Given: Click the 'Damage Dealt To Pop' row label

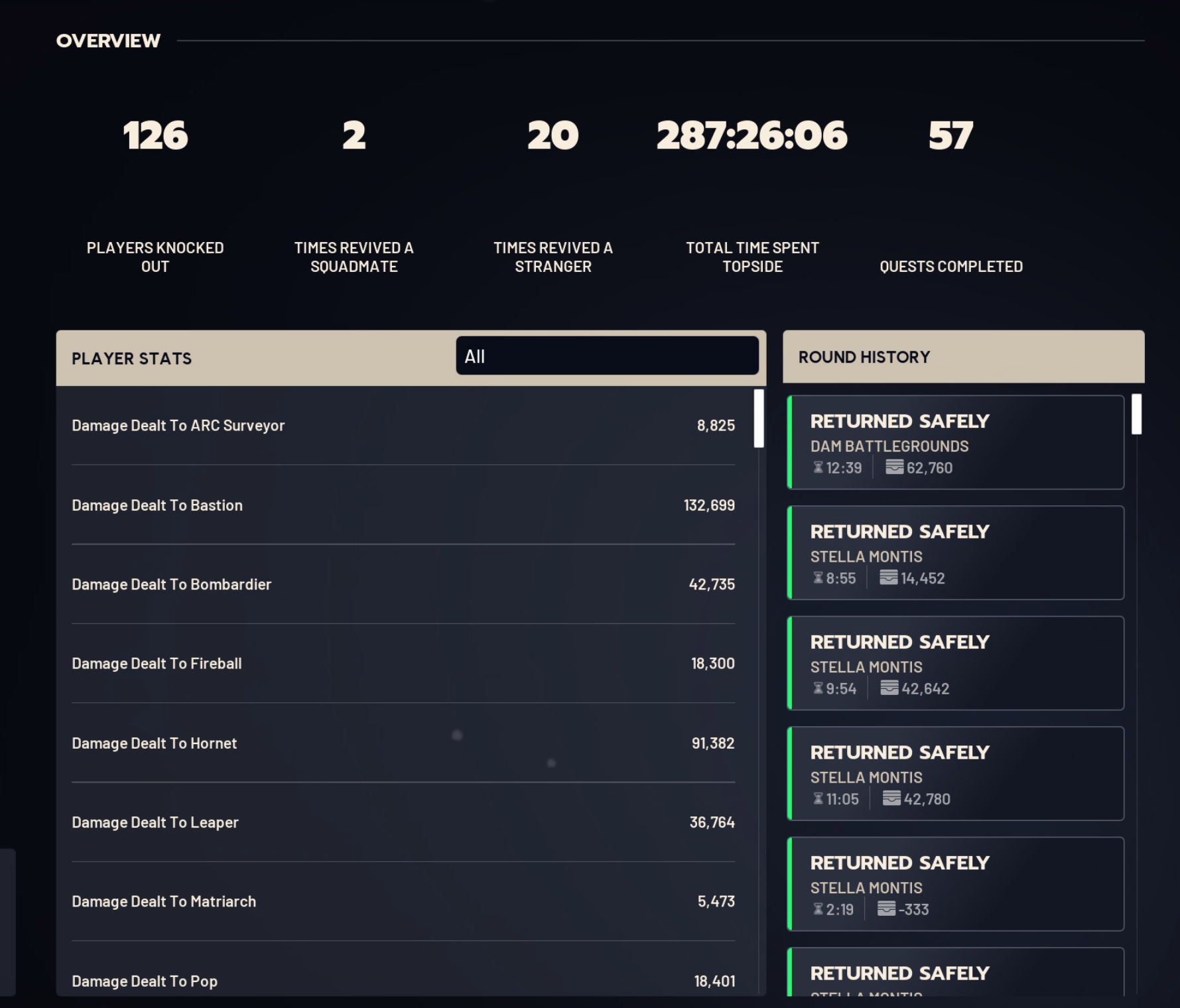Looking at the screenshot, I should click(x=145, y=981).
